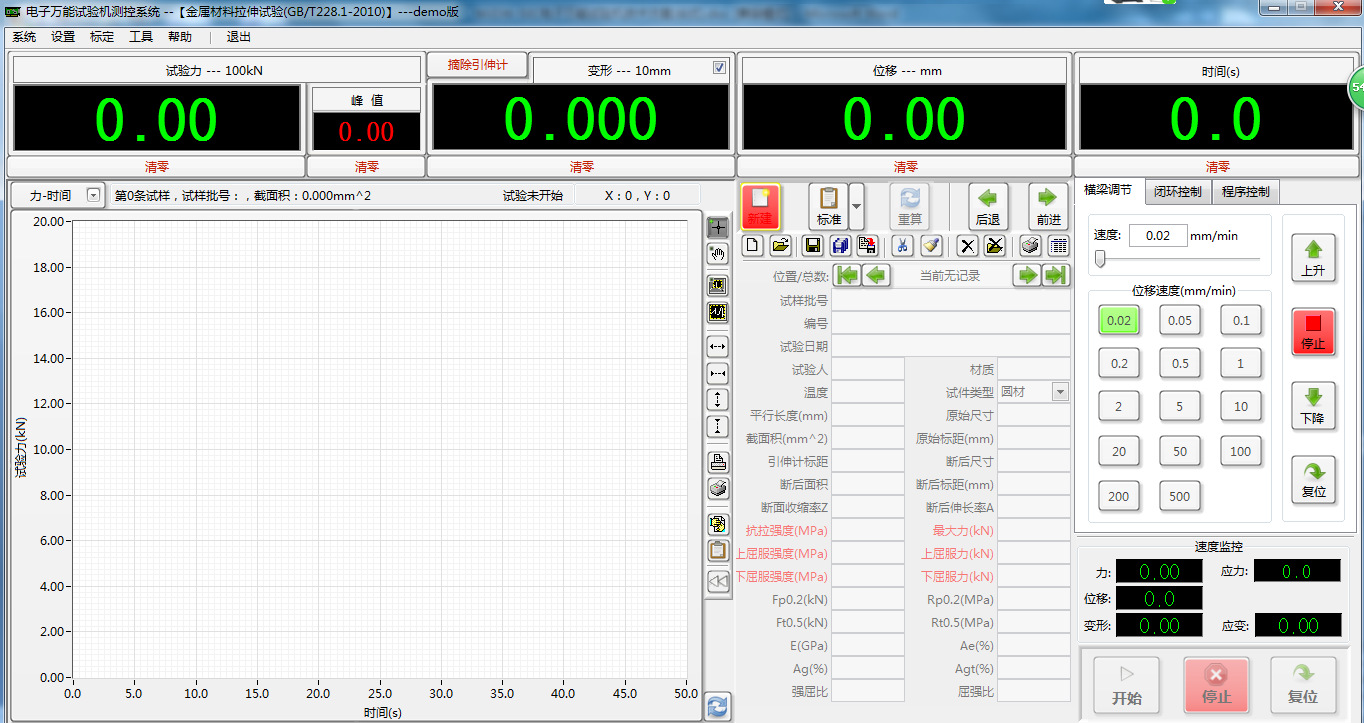This screenshot has height=723, width=1364.
Task: Click the refresh icon below chart tools
Action: [x=717, y=706]
